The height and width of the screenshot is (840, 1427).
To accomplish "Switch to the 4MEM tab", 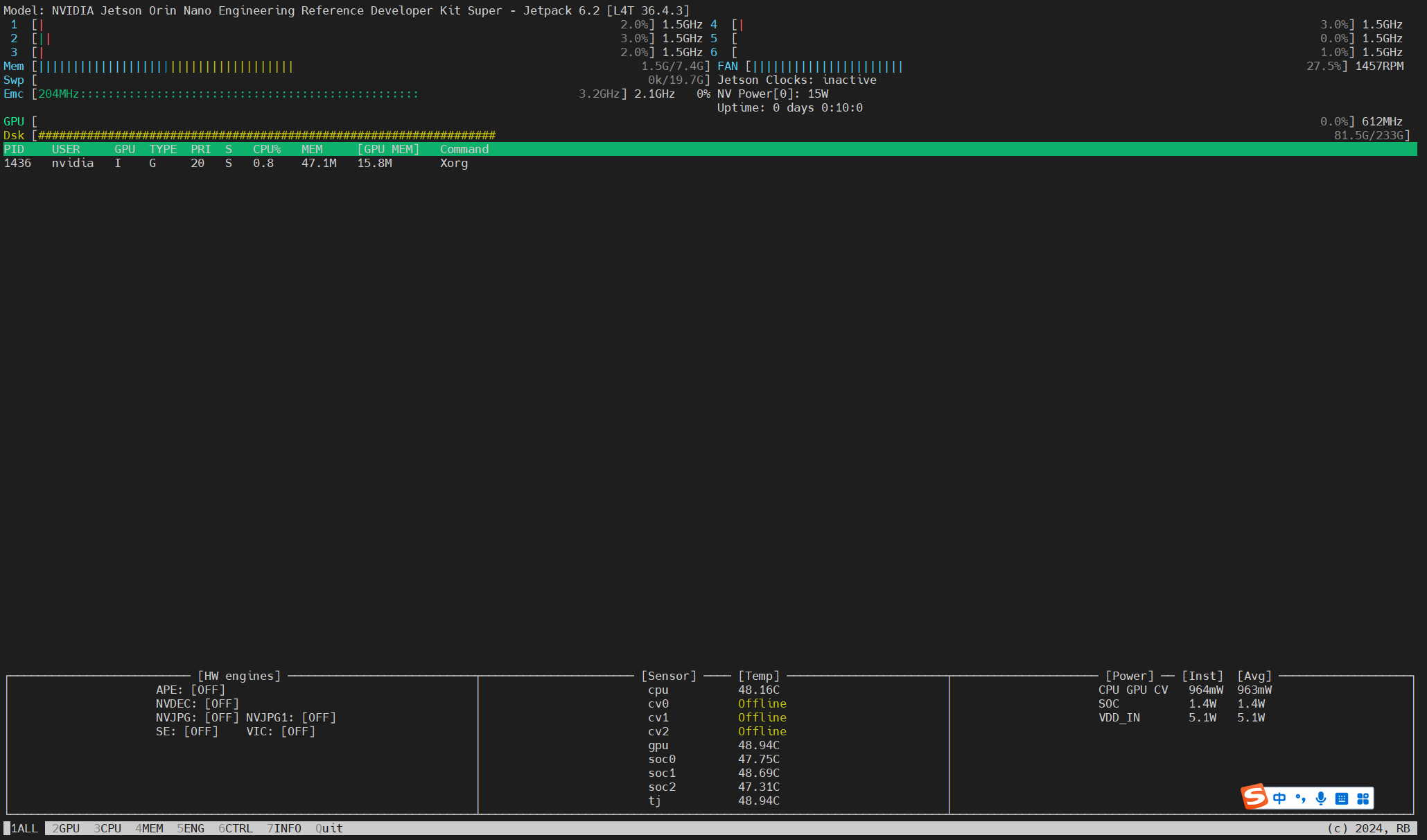I will pos(149,828).
